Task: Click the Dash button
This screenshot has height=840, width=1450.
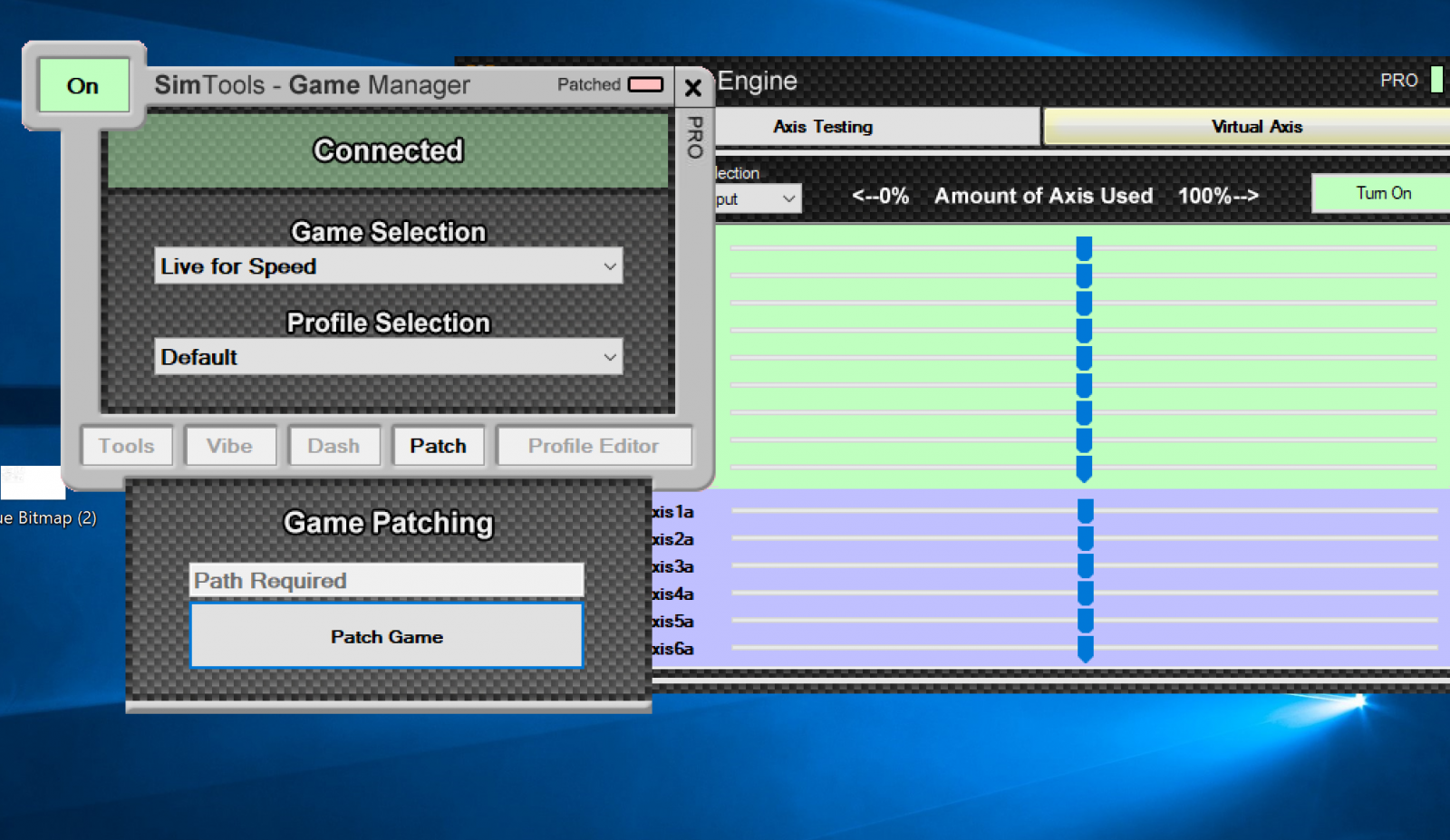Action: [334, 446]
